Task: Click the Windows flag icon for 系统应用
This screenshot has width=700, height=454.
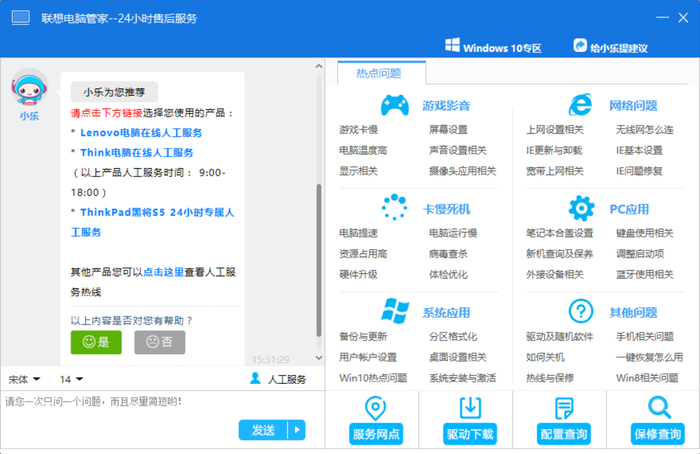Action: pyautogui.click(x=395, y=311)
